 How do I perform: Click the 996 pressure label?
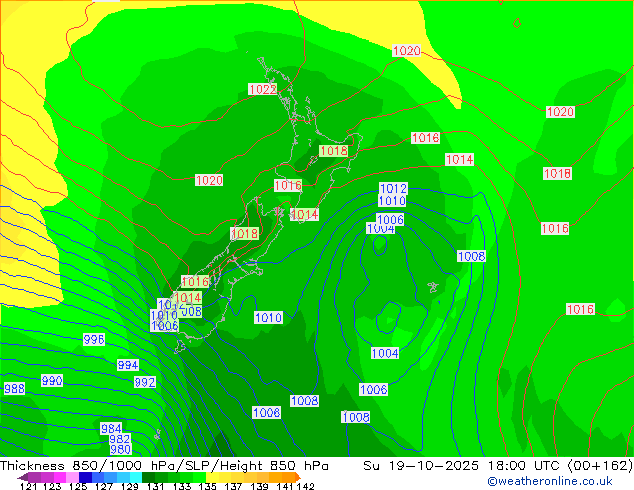pyautogui.click(x=94, y=339)
